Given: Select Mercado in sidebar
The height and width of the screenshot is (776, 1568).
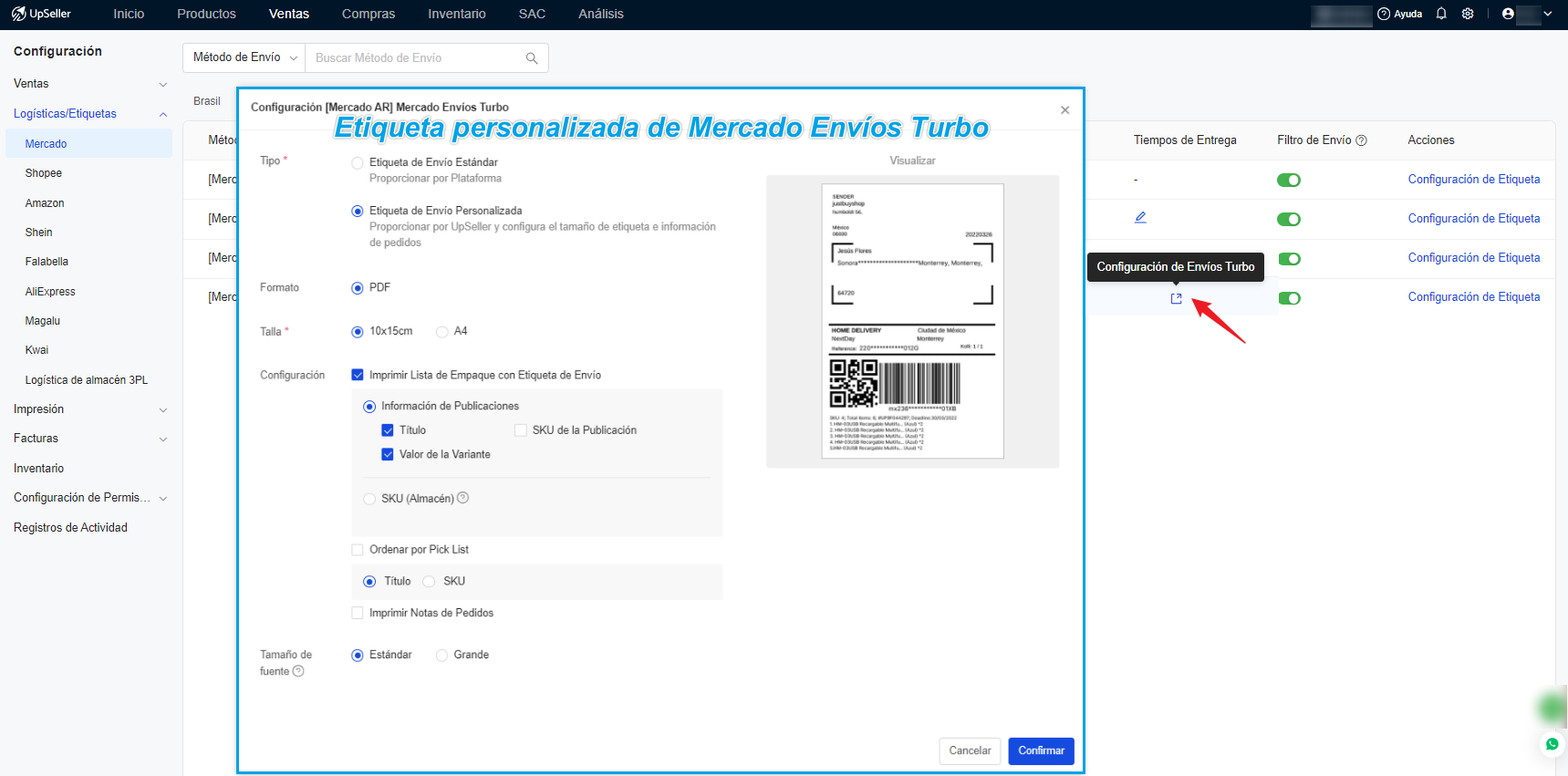Looking at the screenshot, I should 88,144.
